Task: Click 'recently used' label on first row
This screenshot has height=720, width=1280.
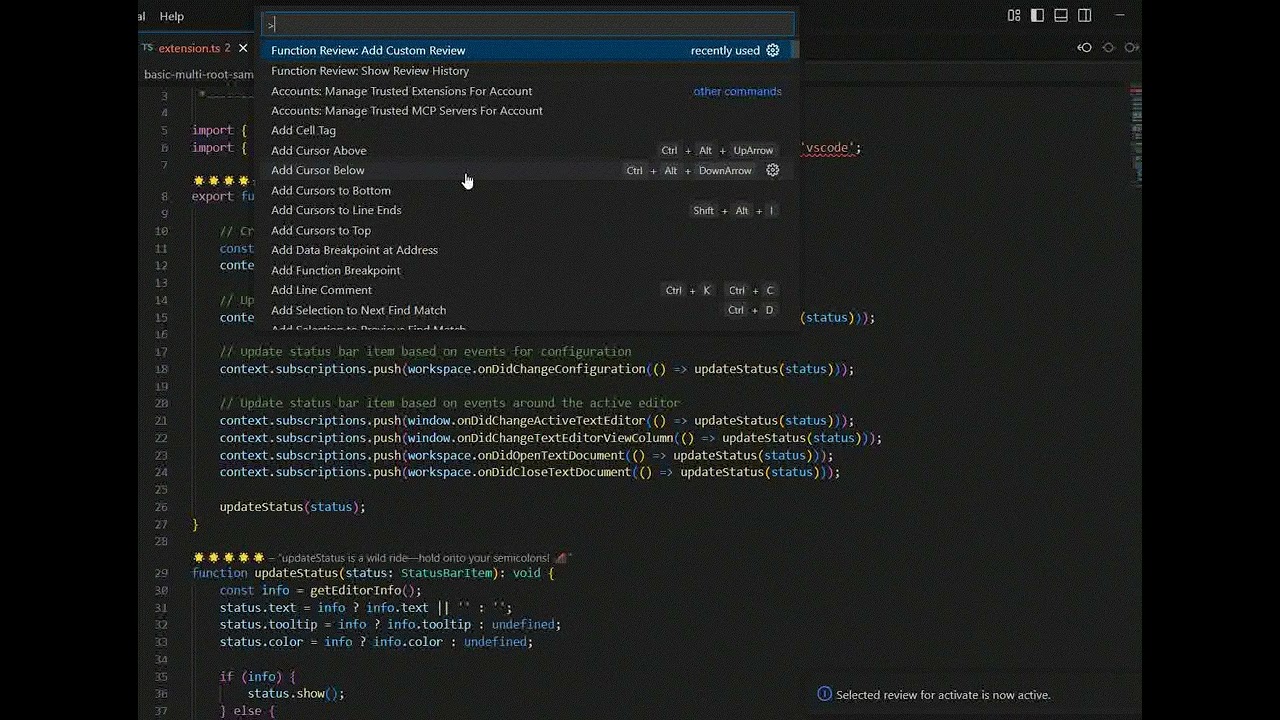Action: [725, 50]
